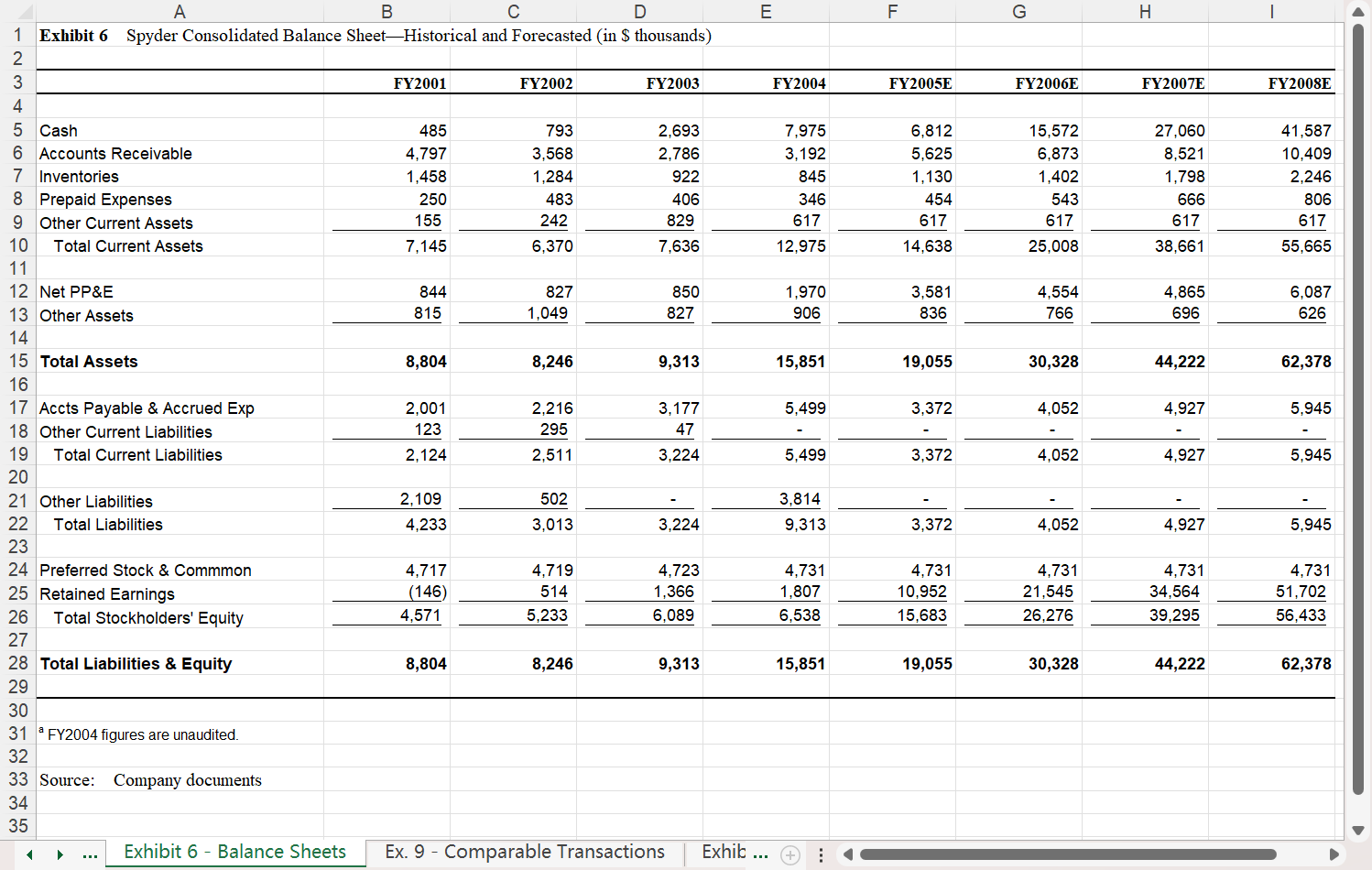Select Inventories FY2007E value 1,798
The height and width of the screenshot is (870, 1372).
[1145, 176]
